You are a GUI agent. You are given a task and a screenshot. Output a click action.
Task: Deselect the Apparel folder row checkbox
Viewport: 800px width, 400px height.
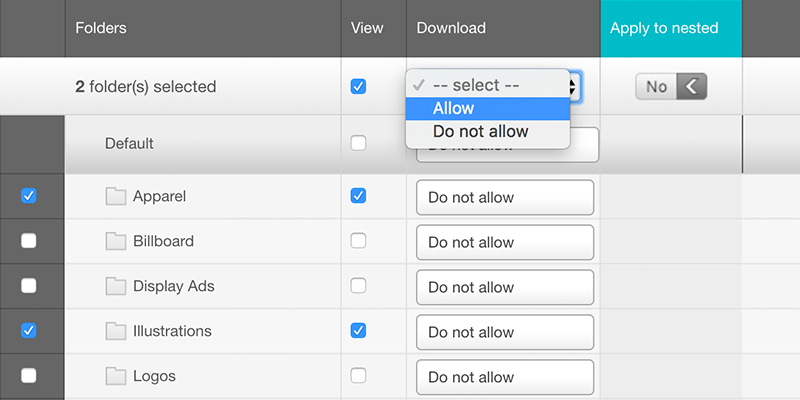click(29, 195)
